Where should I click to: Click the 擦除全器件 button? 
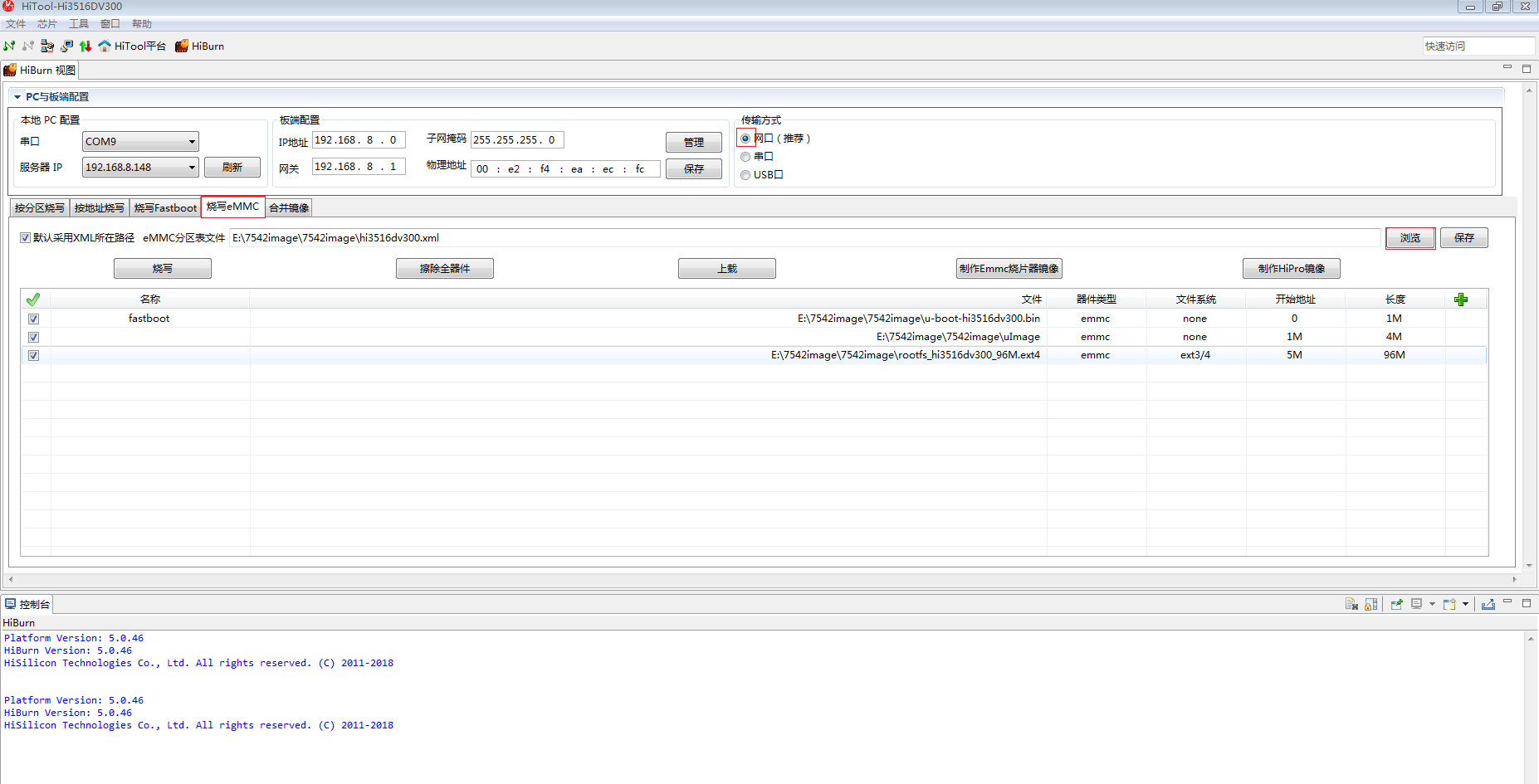[444, 269]
